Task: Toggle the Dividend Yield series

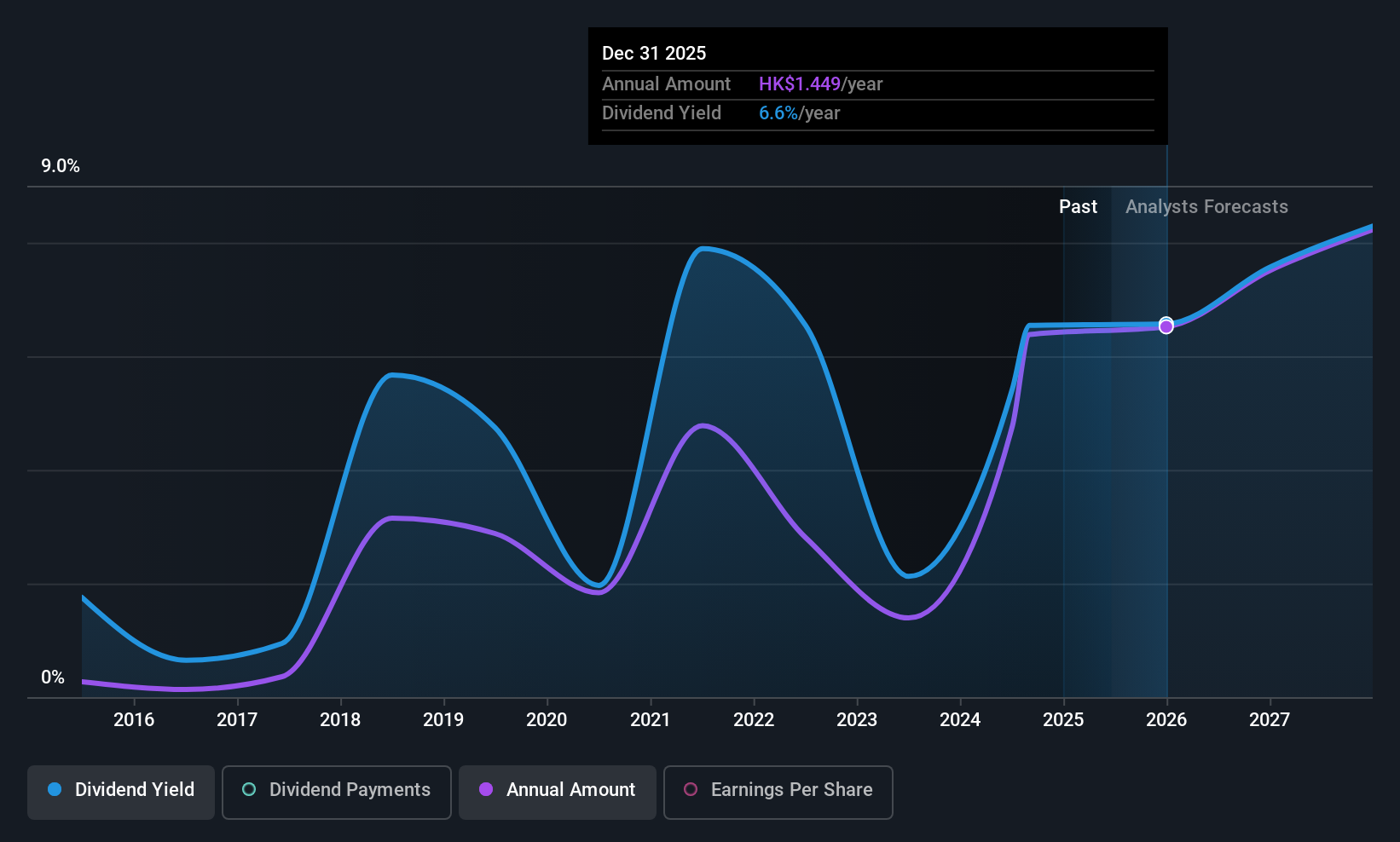Action: (121, 792)
